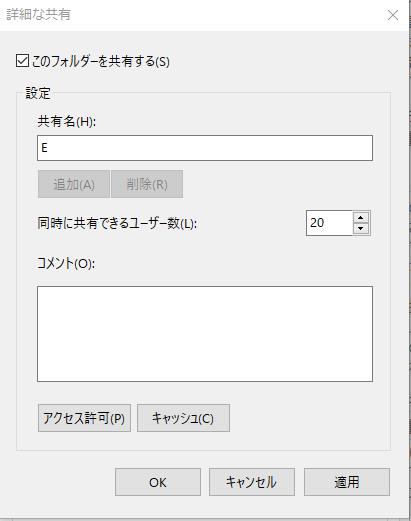Untick the このフォルダーを共有する checkbox box
The width and height of the screenshot is (411, 521).
click(22, 61)
